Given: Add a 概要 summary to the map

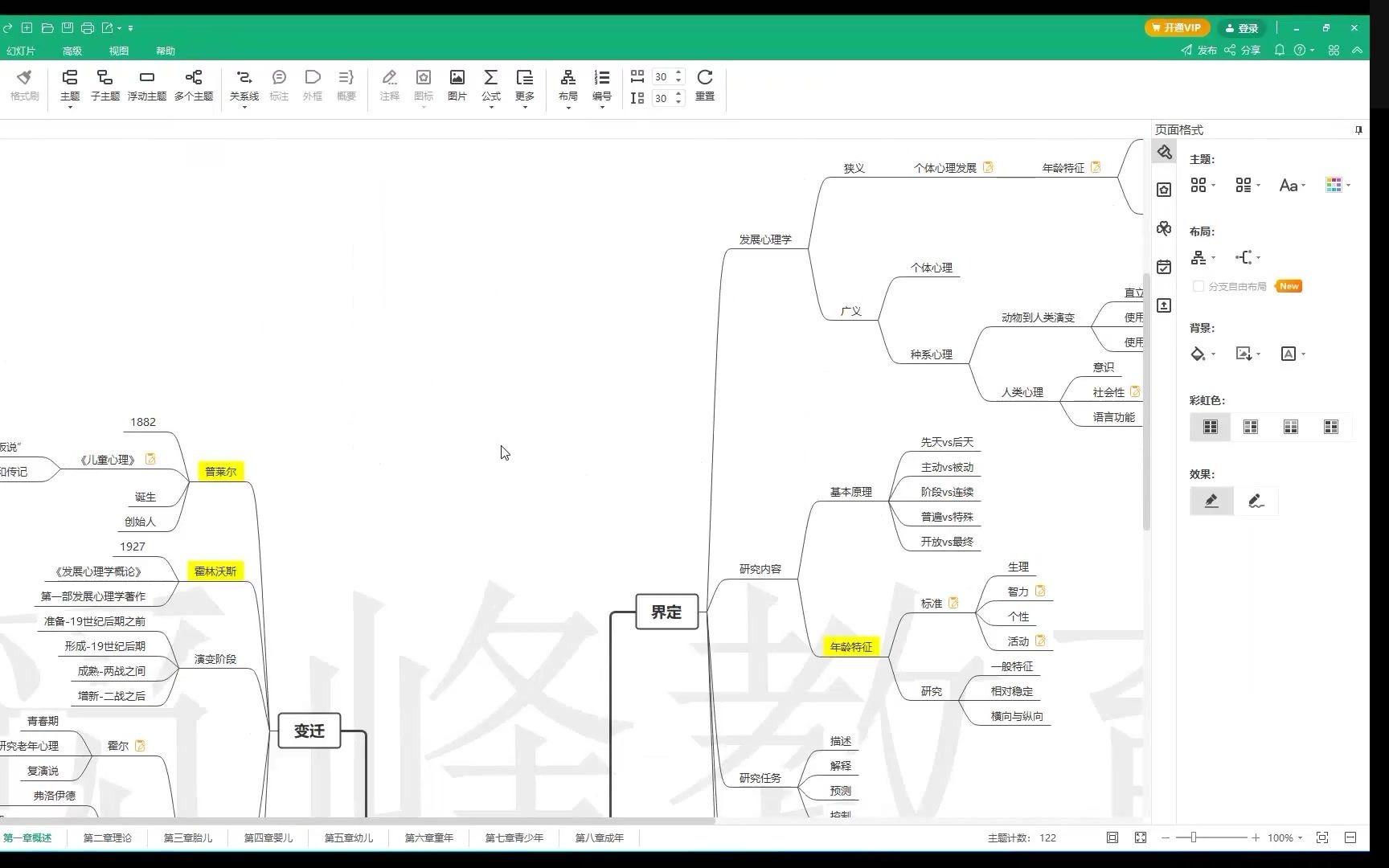Looking at the screenshot, I should click(346, 84).
